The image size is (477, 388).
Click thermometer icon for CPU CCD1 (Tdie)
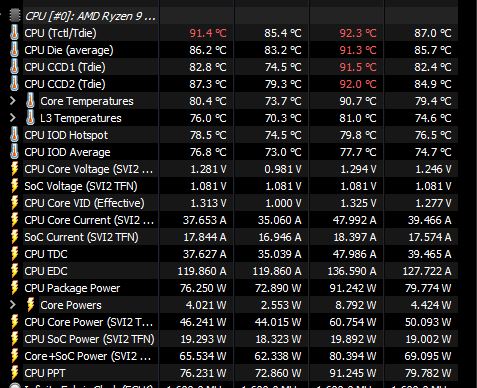coord(14,67)
